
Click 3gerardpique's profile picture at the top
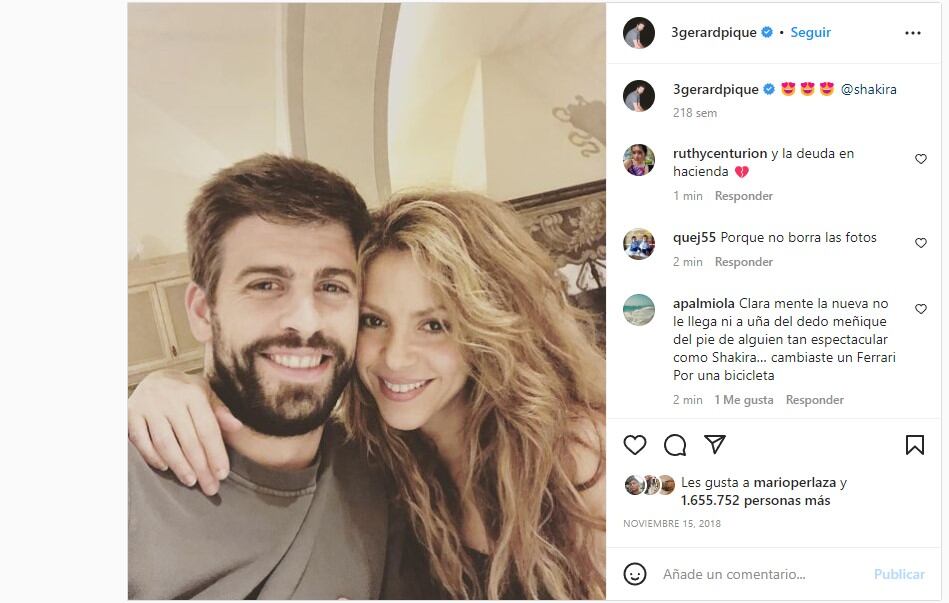pyautogui.click(x=637, y=31)
